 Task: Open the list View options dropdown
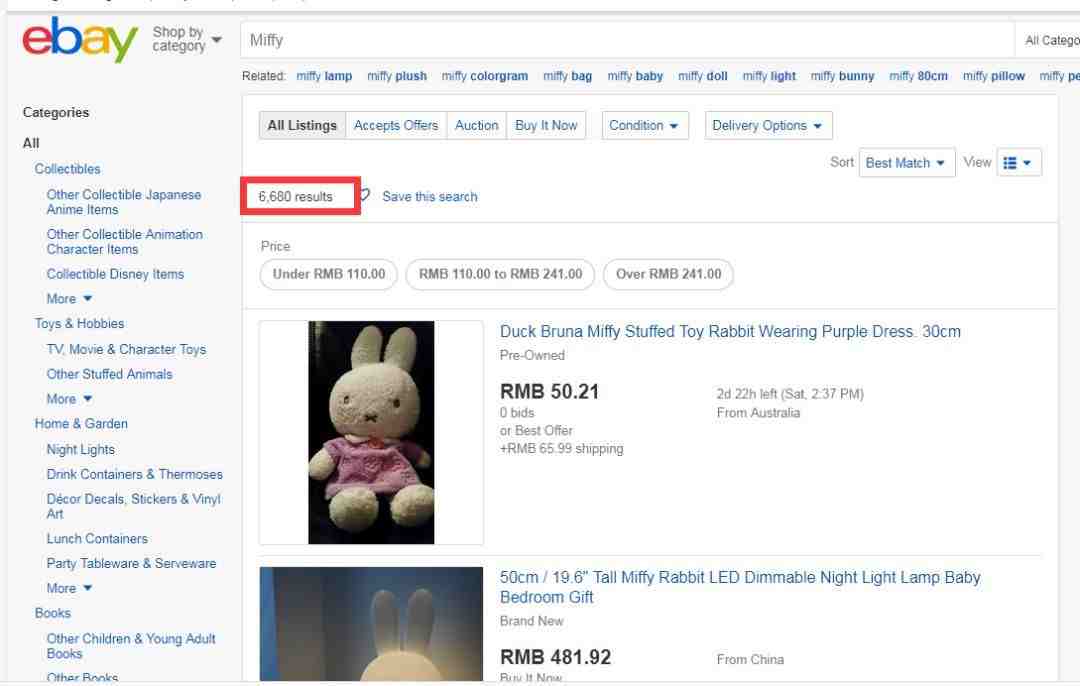(1019, 163)
